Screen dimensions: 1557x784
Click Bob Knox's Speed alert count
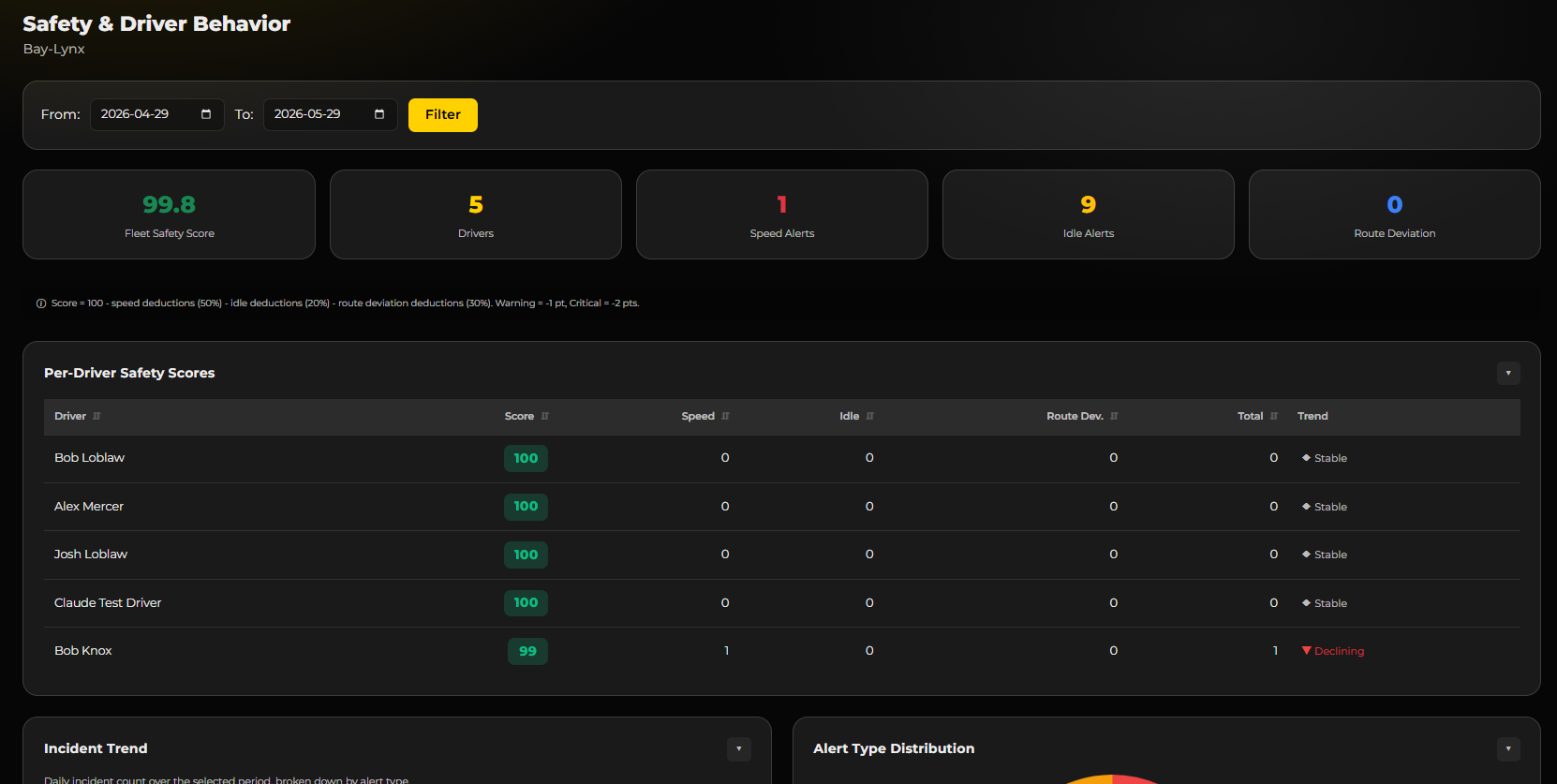726,651
